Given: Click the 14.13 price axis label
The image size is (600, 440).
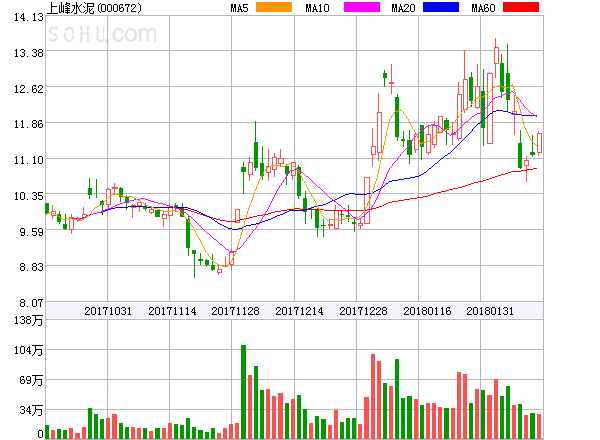Looking at the screenshot, I should coord(29,17).
